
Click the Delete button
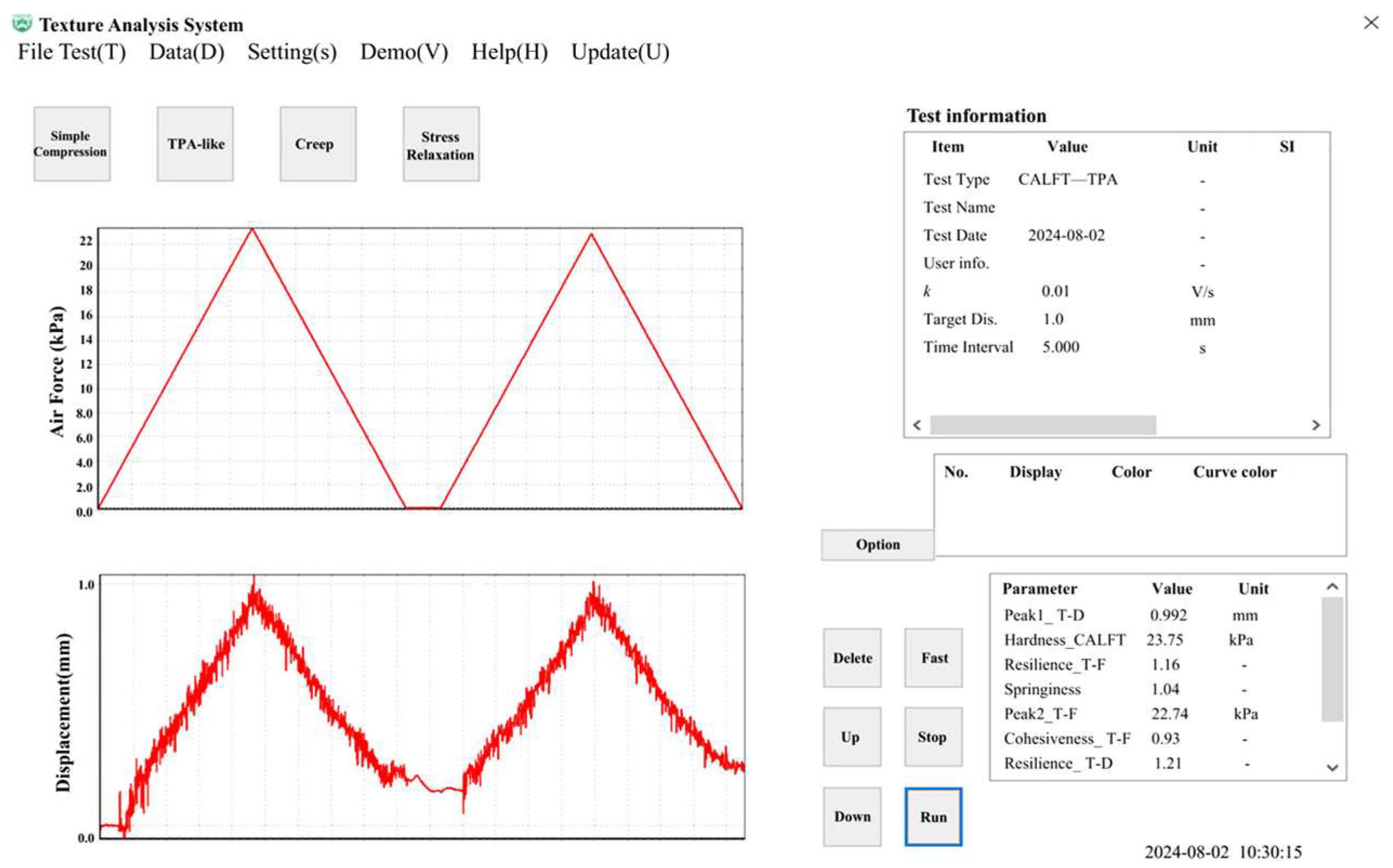tap(852, 658)
